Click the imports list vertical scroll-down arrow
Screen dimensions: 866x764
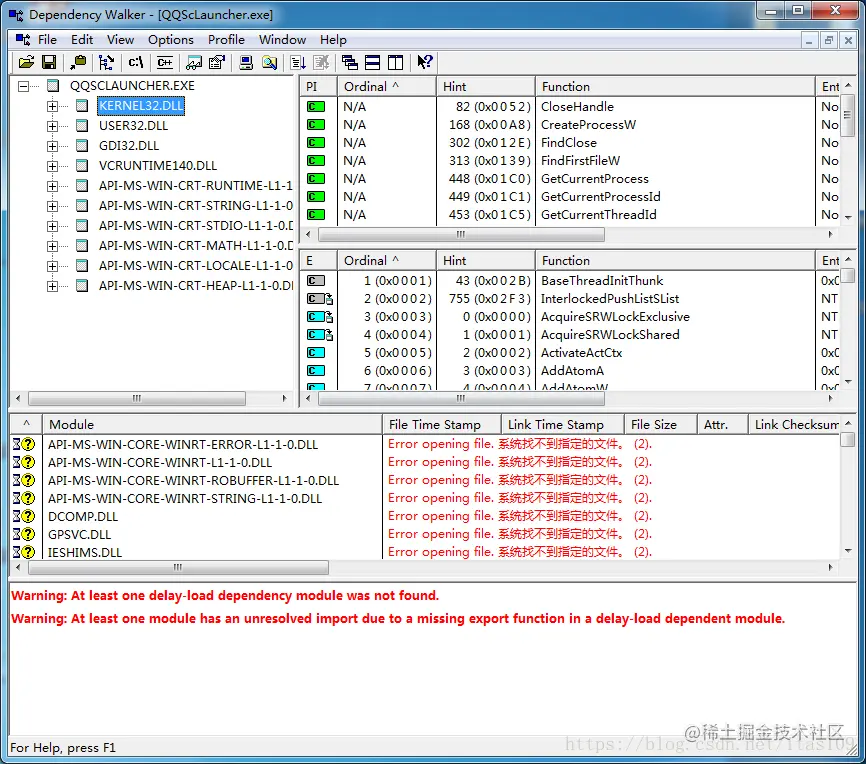tap(848, 218)
